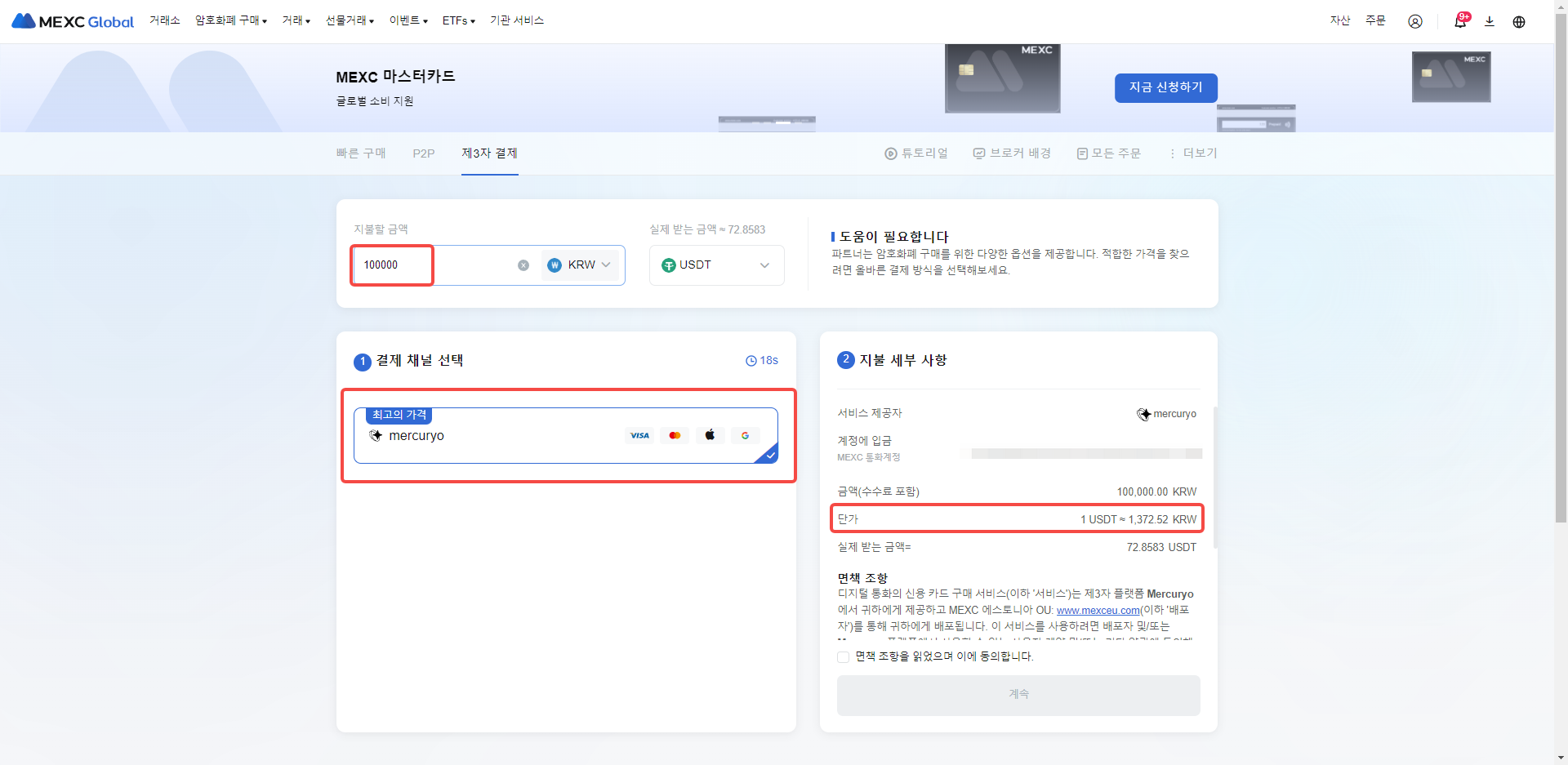Expand the 암호화폐 구매 menu
This screenshot has width=1568, height=765.
click(230, 20)
